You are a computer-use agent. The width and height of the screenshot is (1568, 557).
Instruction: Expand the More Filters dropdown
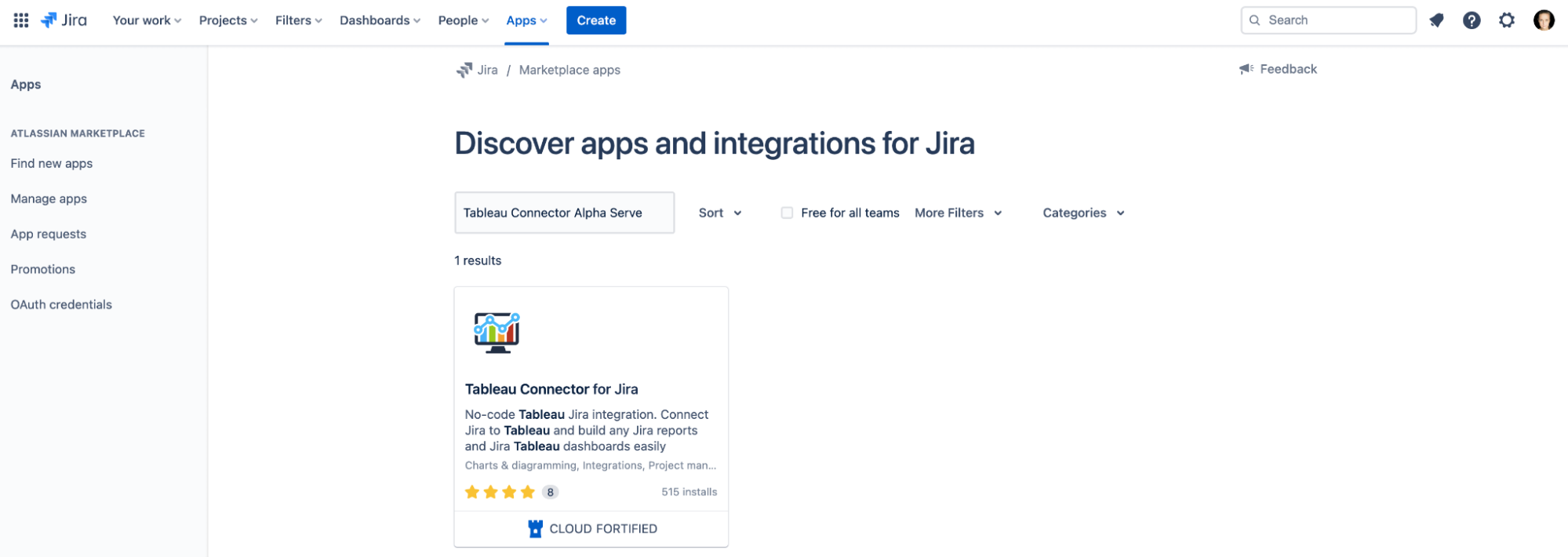(959, 213)
